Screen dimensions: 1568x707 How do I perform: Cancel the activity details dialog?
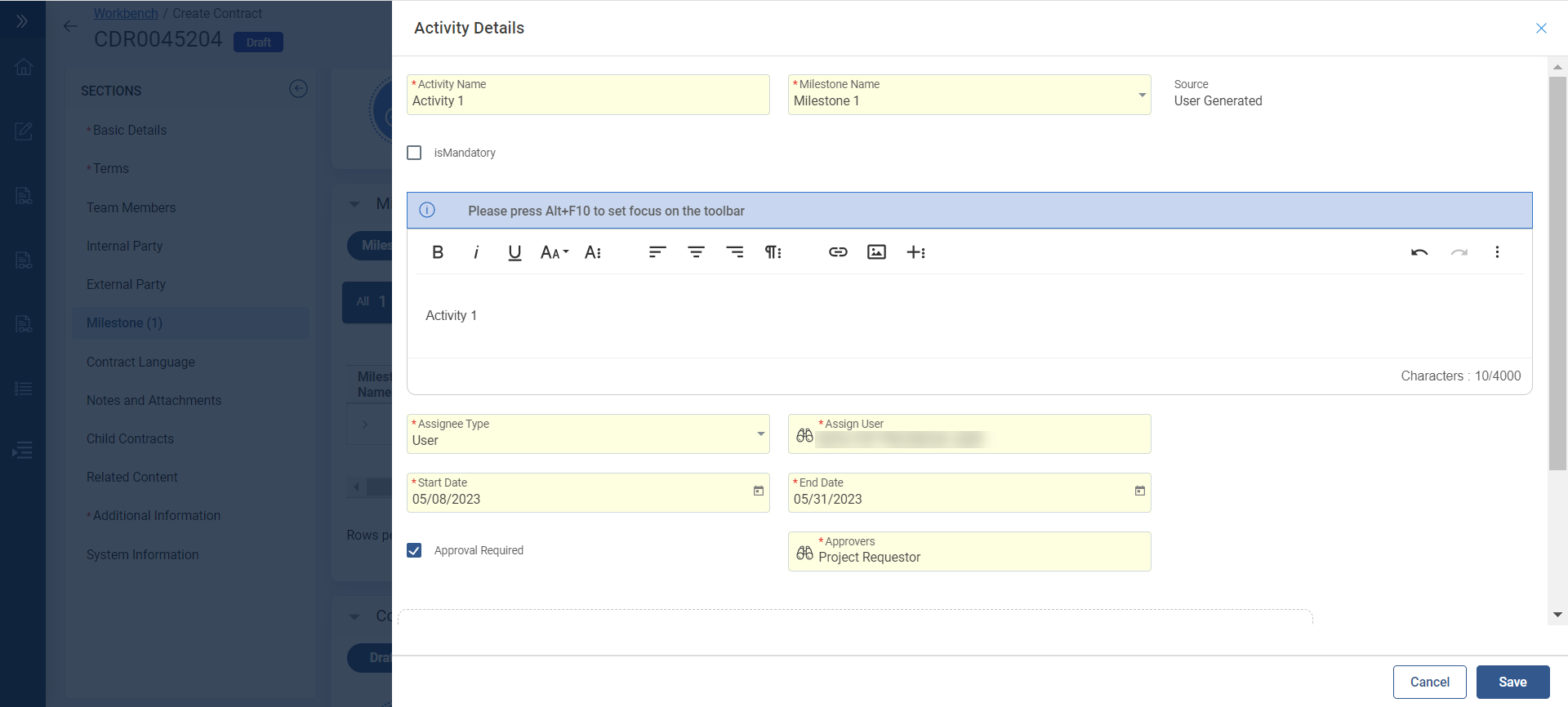coord(1429,682)
